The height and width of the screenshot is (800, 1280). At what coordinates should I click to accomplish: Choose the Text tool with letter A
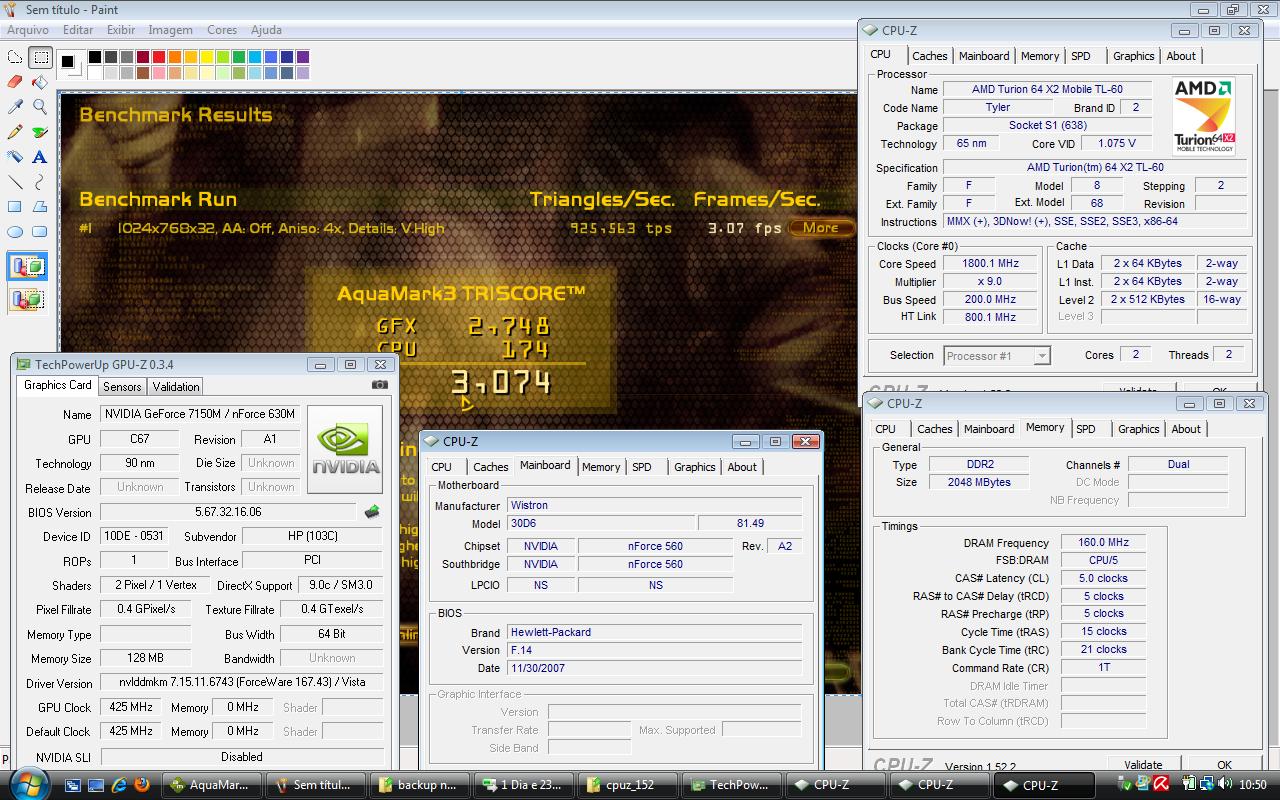(x=40, y=156)
